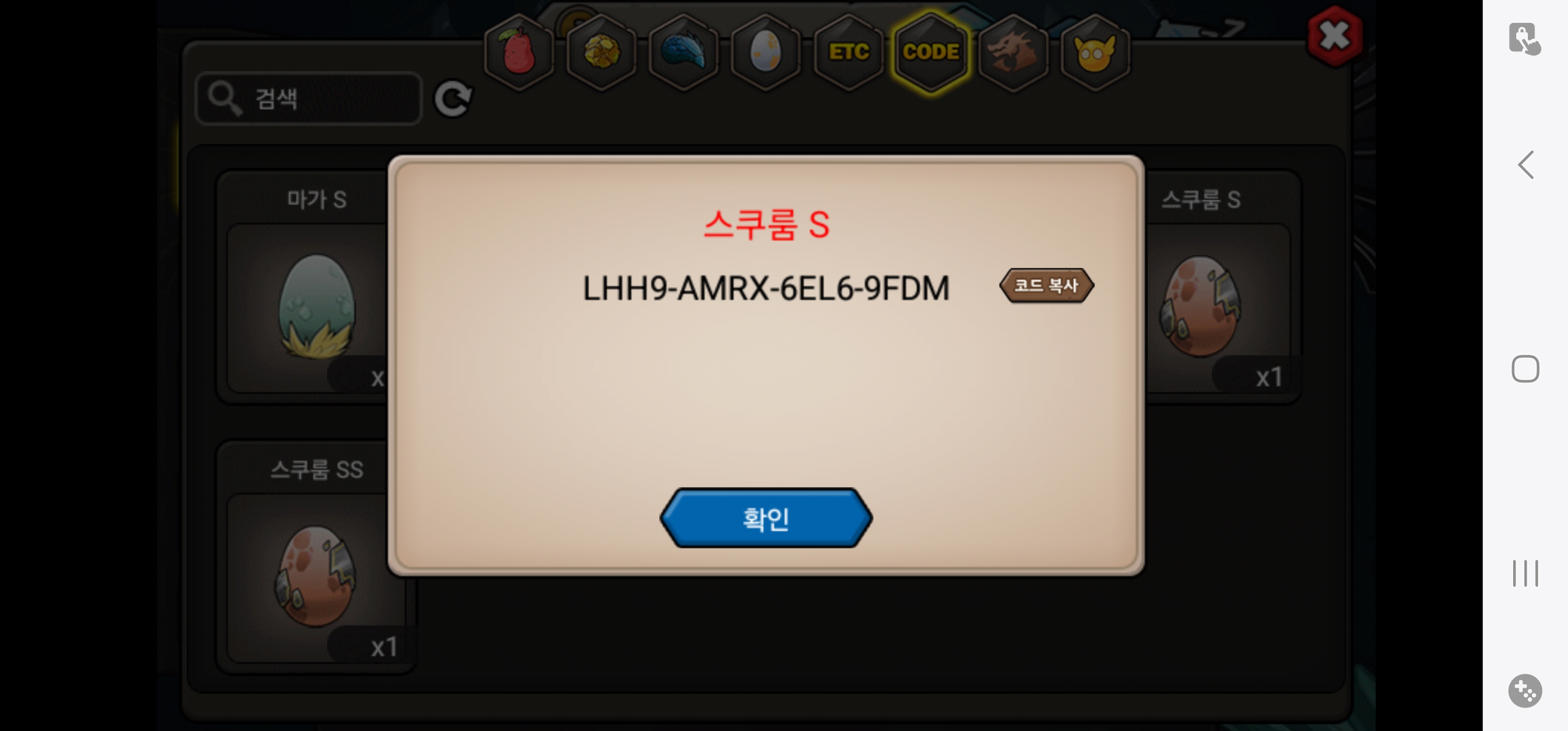
Task: Select the gold nugget category icon
Action: pos(601,52)
